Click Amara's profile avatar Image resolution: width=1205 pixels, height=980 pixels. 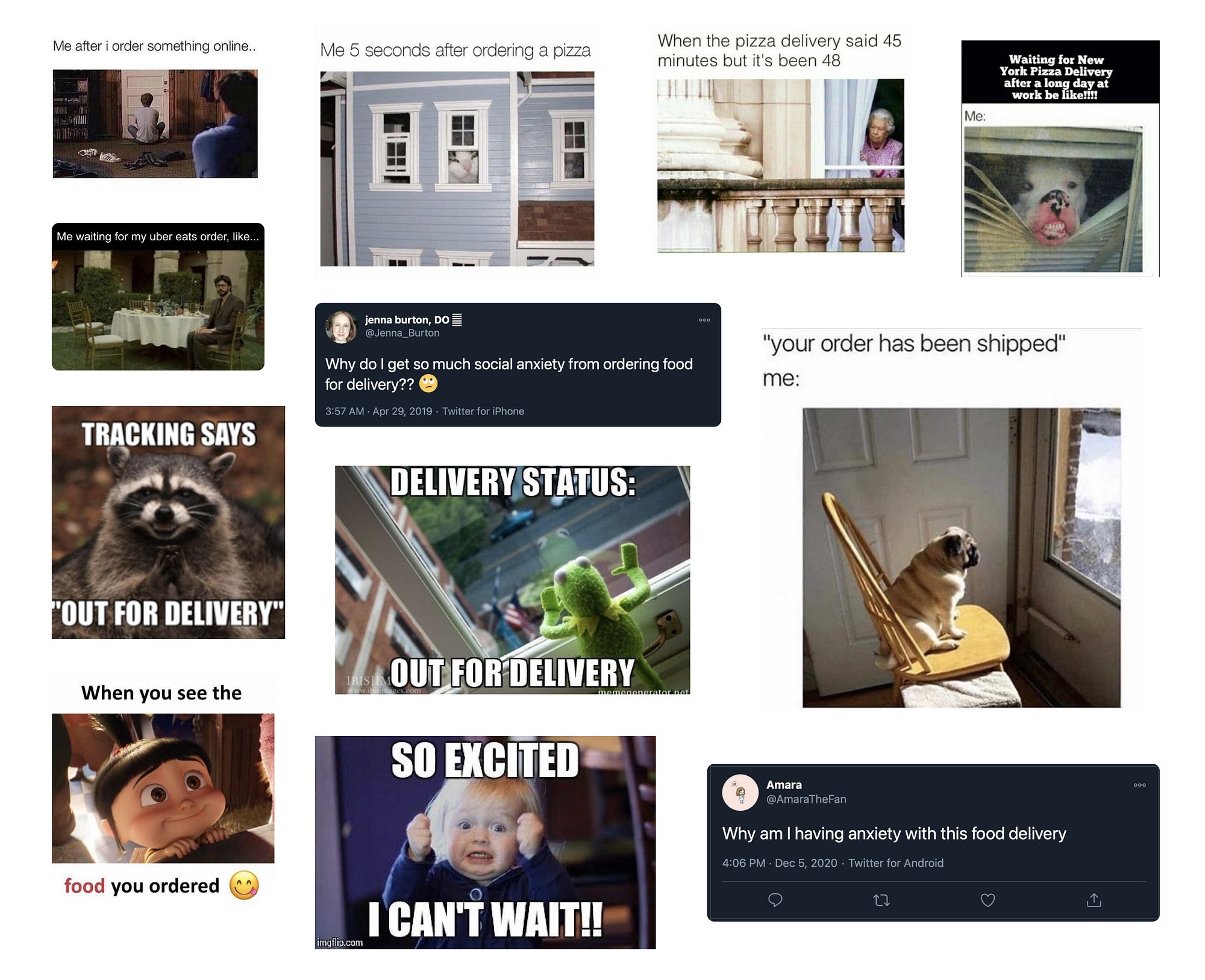pos(740,792)
